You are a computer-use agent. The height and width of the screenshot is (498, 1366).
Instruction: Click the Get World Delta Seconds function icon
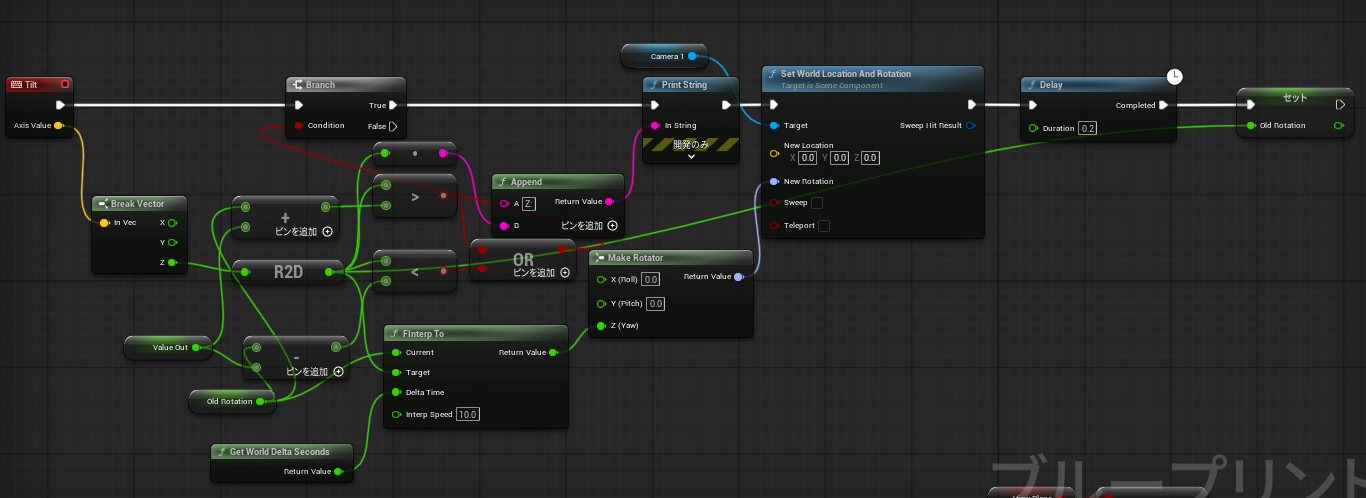220,451
